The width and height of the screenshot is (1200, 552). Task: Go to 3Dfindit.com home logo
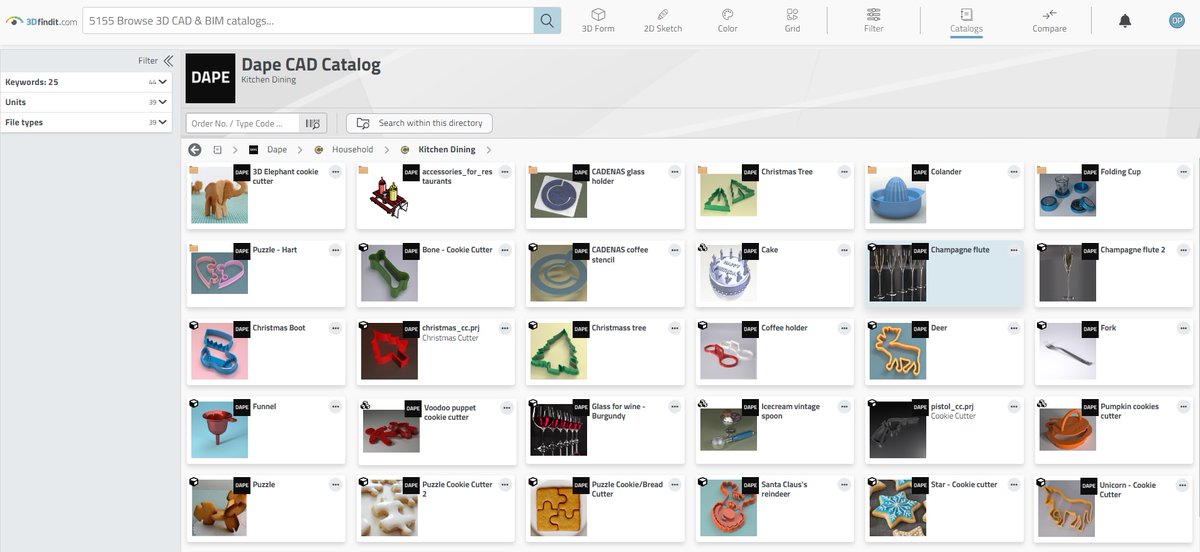click(41, 21)
